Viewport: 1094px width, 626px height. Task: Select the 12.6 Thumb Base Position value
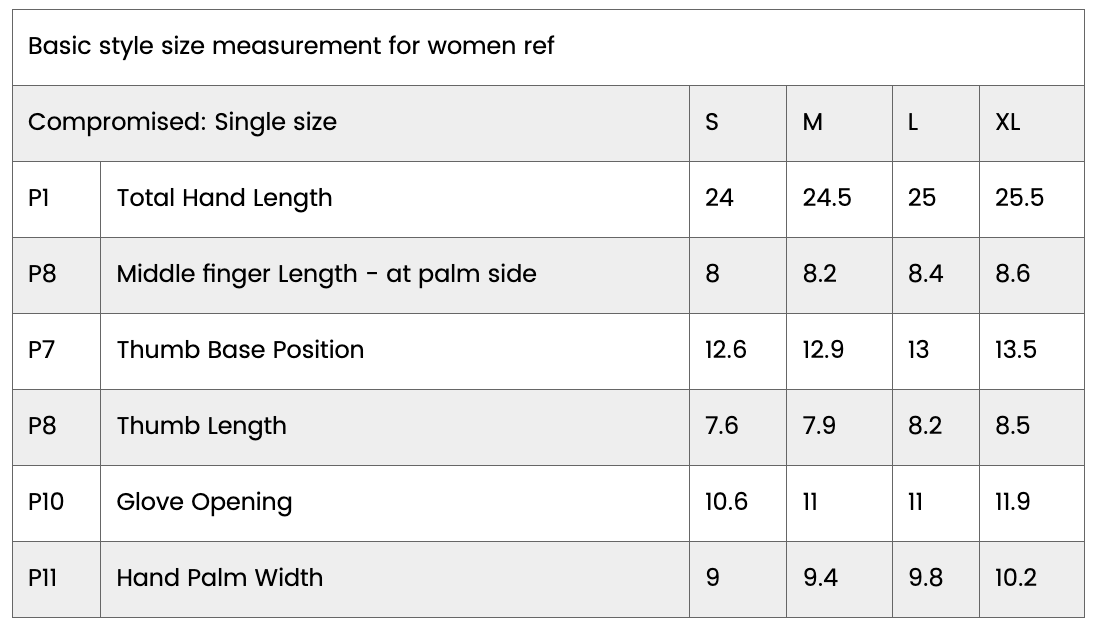[725, 350]
